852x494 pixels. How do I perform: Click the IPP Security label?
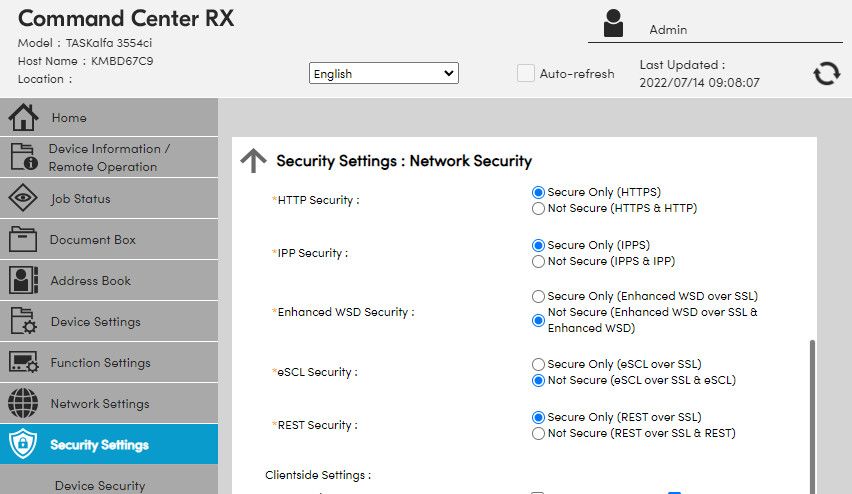[312, 253]
